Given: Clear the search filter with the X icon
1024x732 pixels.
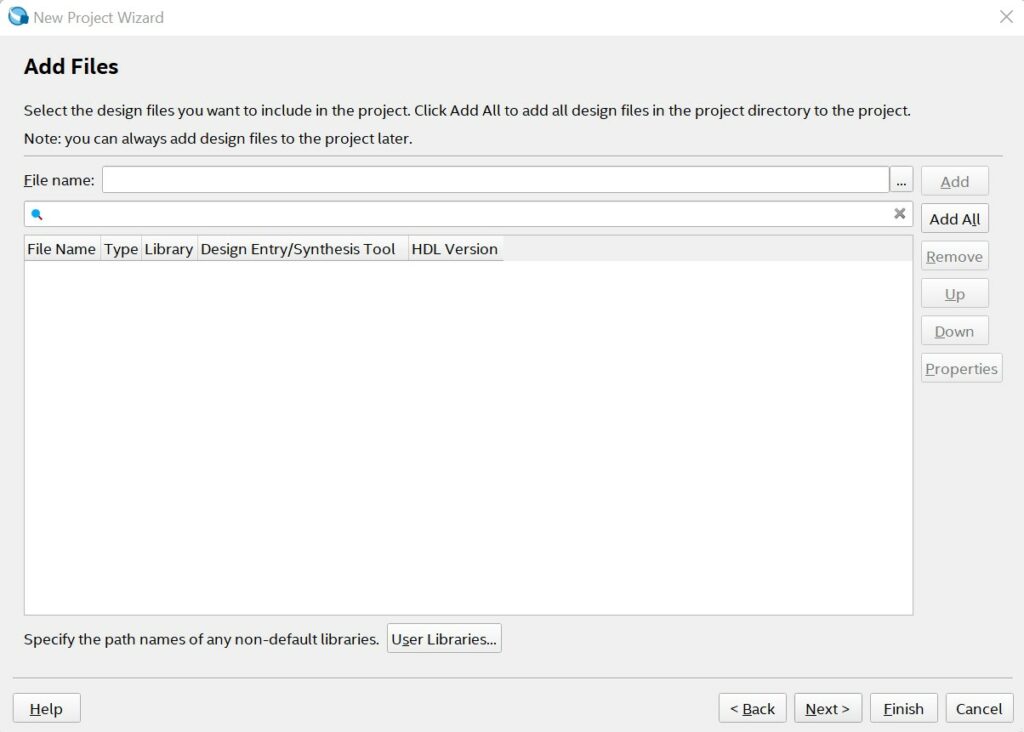Looking at the screenshot, I should point(899,214).
